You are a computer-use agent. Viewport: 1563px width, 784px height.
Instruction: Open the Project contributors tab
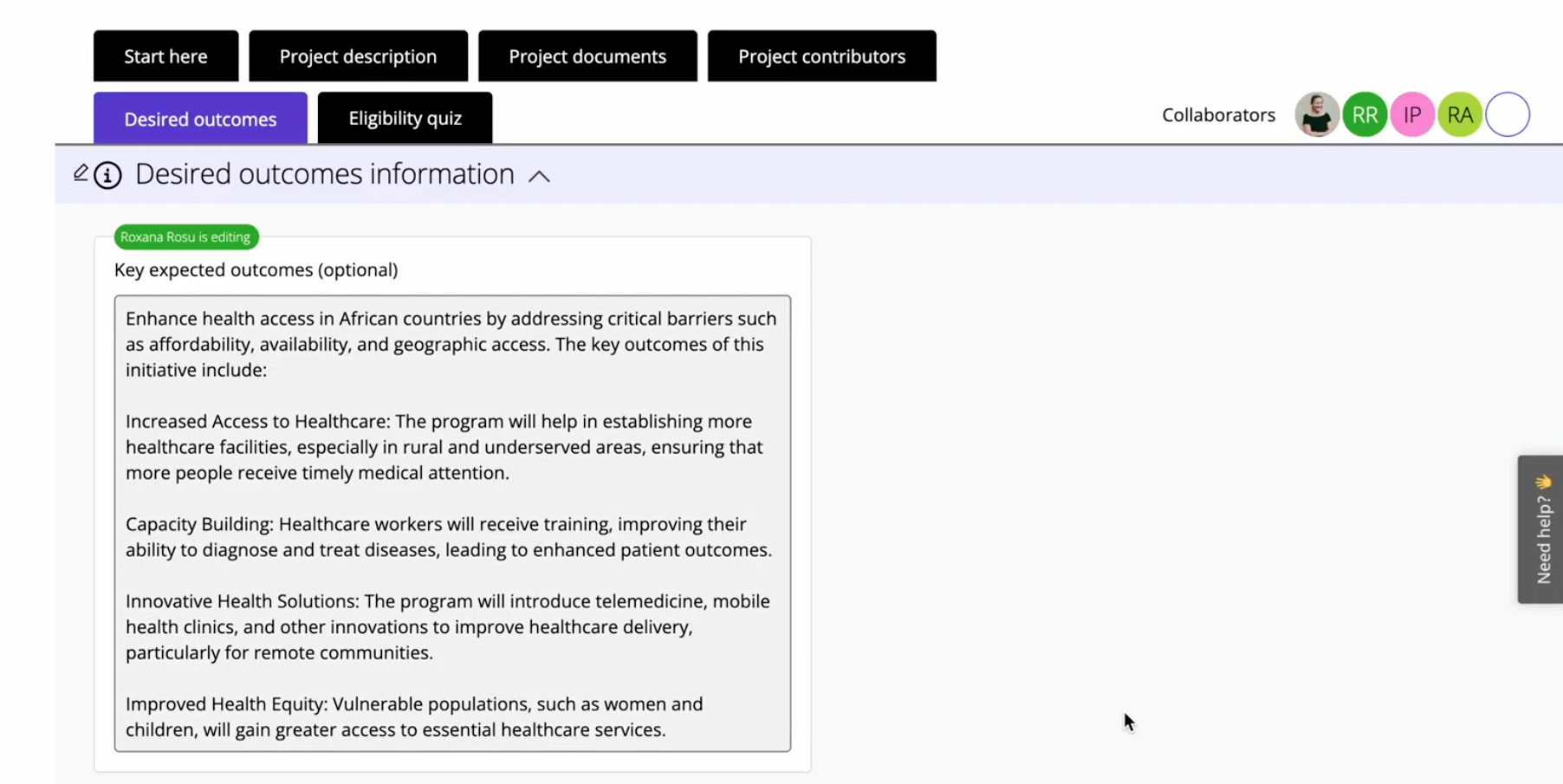click(x=821, y=56)
